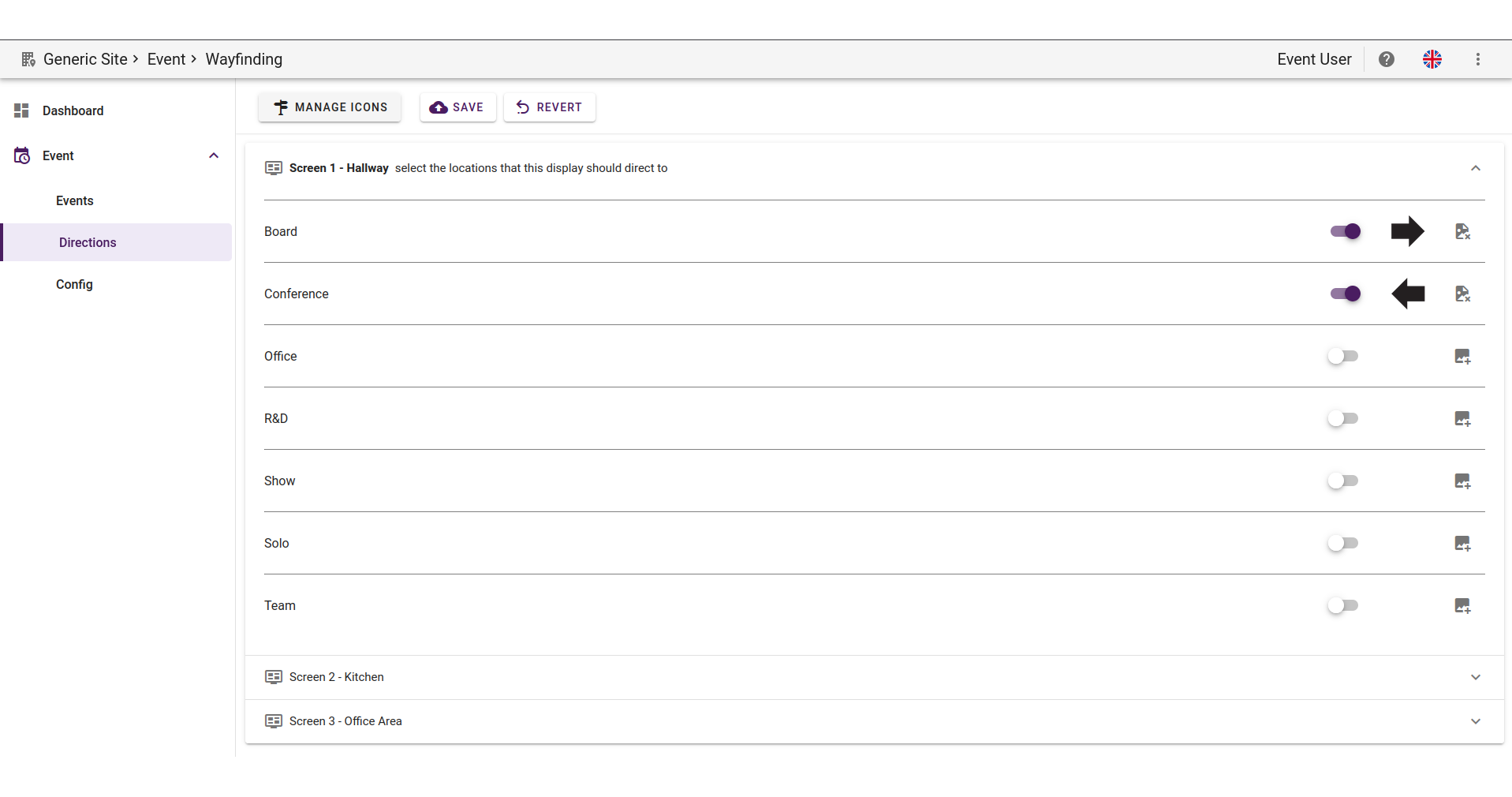Open the three-dot more options menu

[x=1477, y=59]
